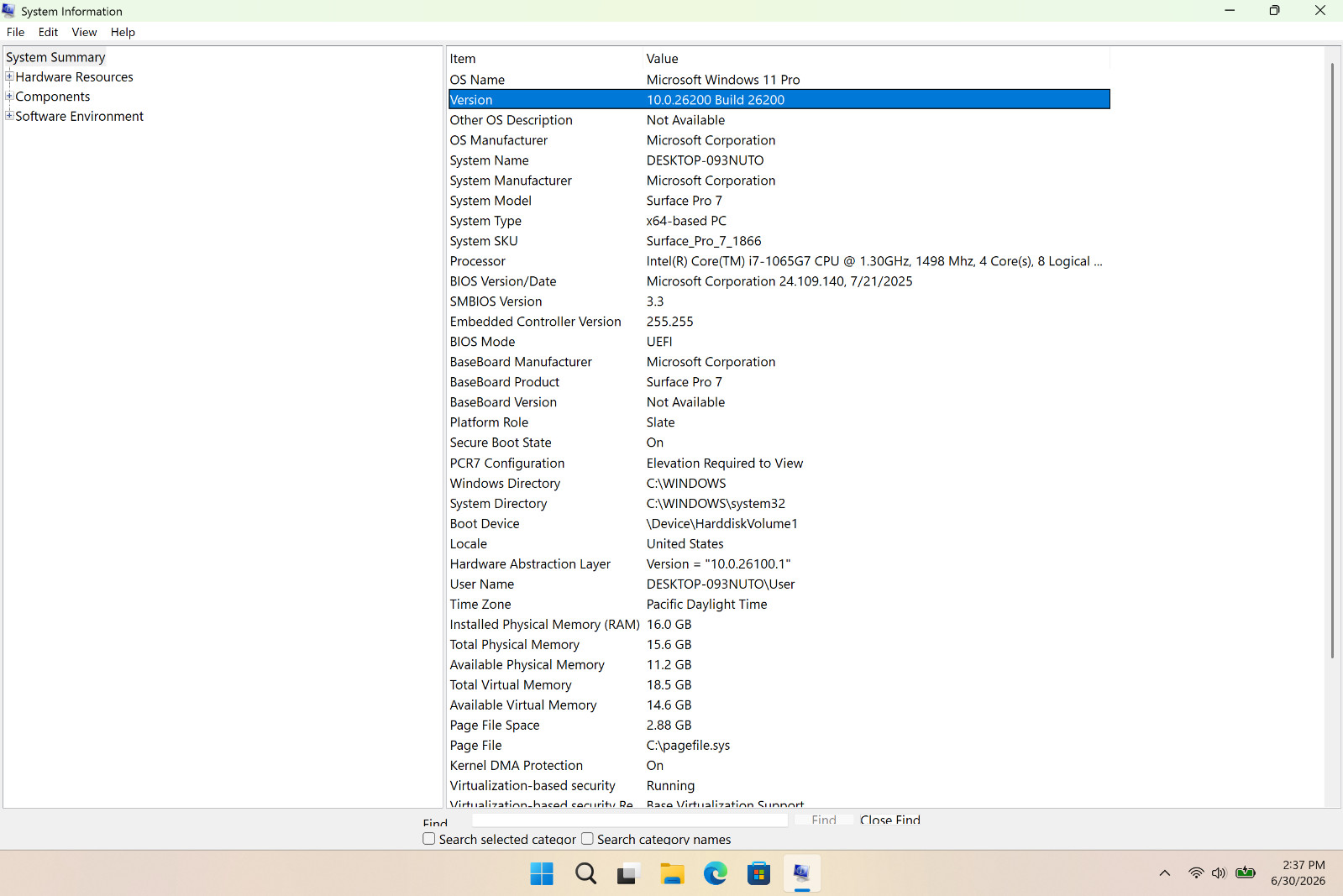This screenshot has height=896, width=1343.
Task: Select the System Model row
Action: tap(779, 201)
